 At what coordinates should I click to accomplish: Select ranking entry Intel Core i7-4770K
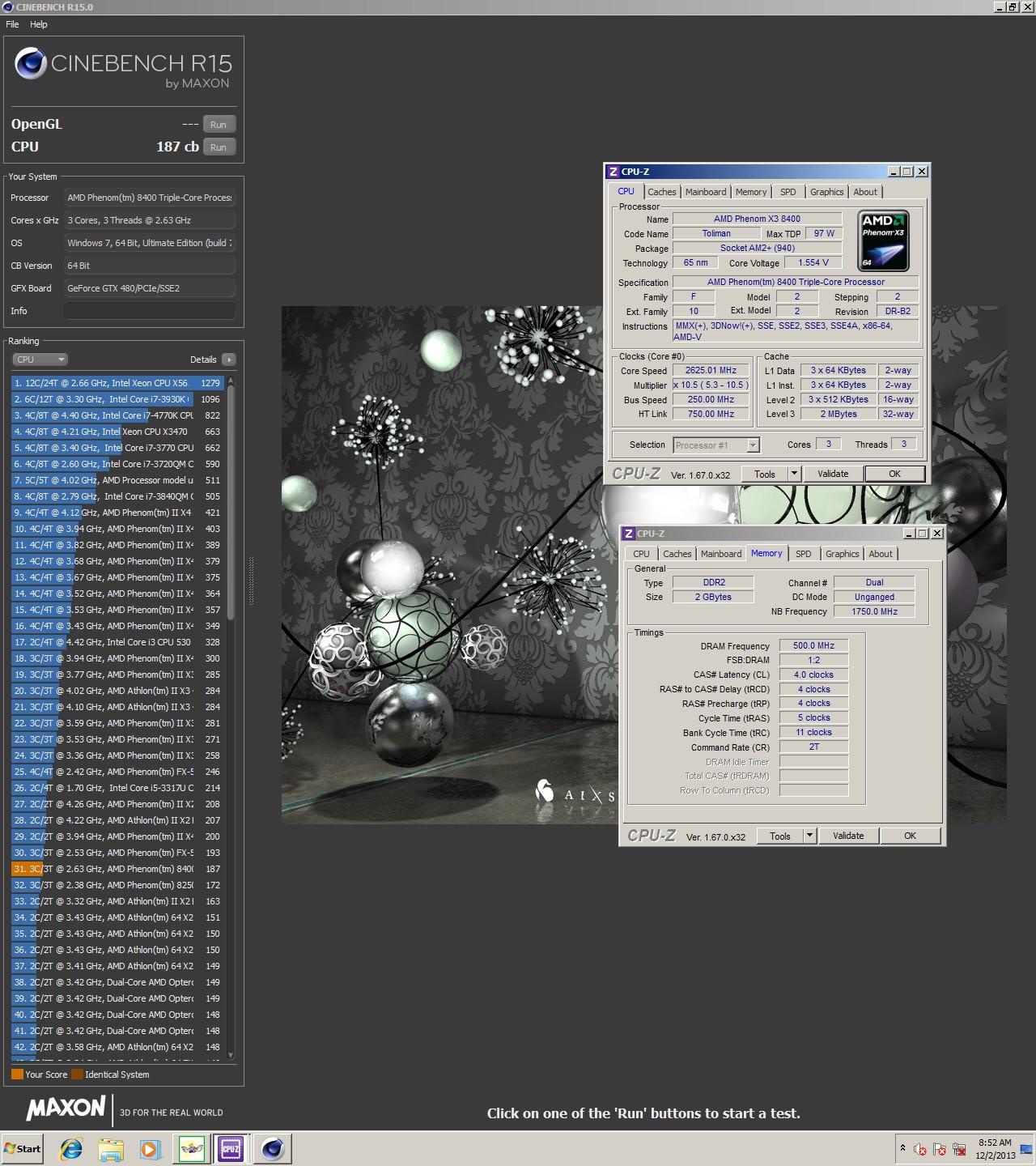click(117, 415)
